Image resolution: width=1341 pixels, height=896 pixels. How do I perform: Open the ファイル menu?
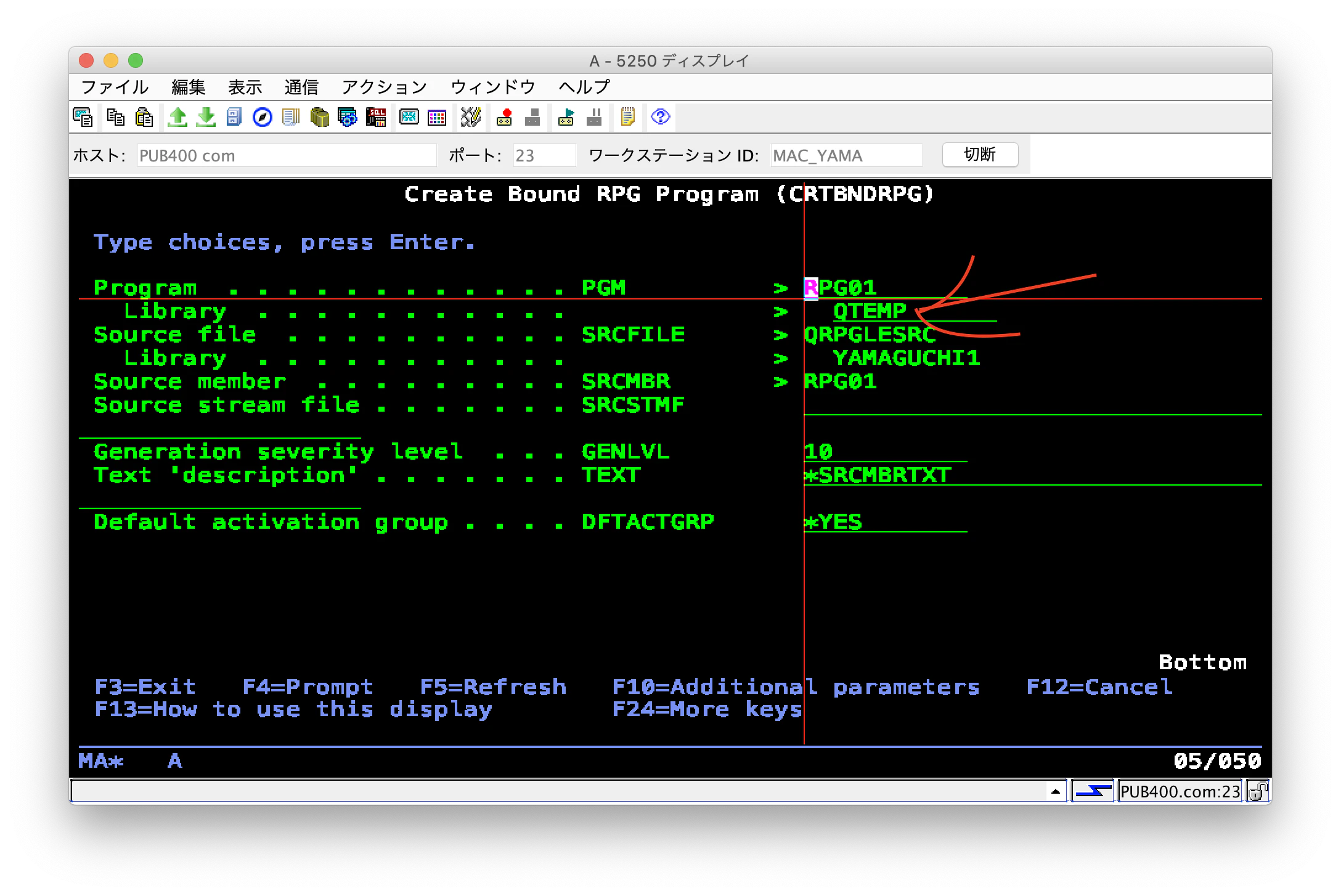tap(115, 87)
